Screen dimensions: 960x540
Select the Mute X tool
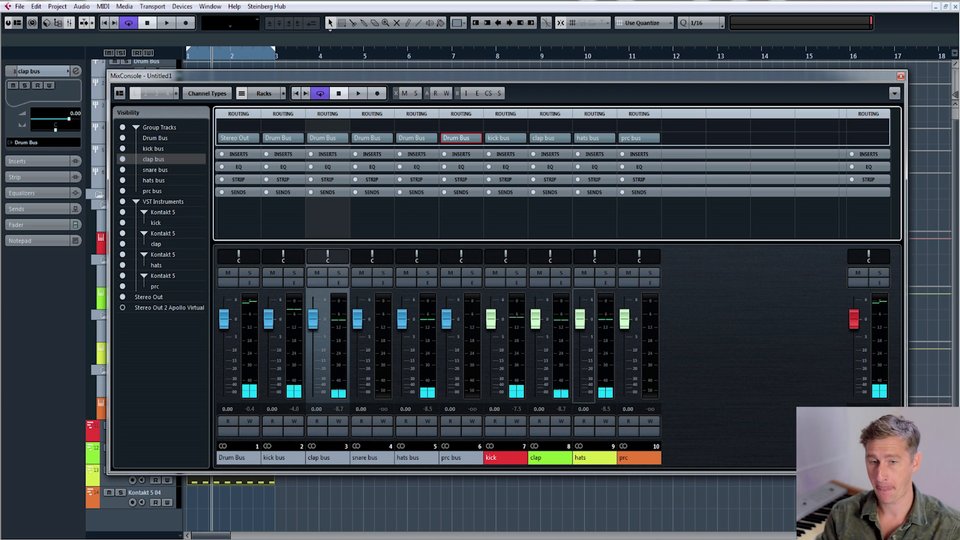397,23
